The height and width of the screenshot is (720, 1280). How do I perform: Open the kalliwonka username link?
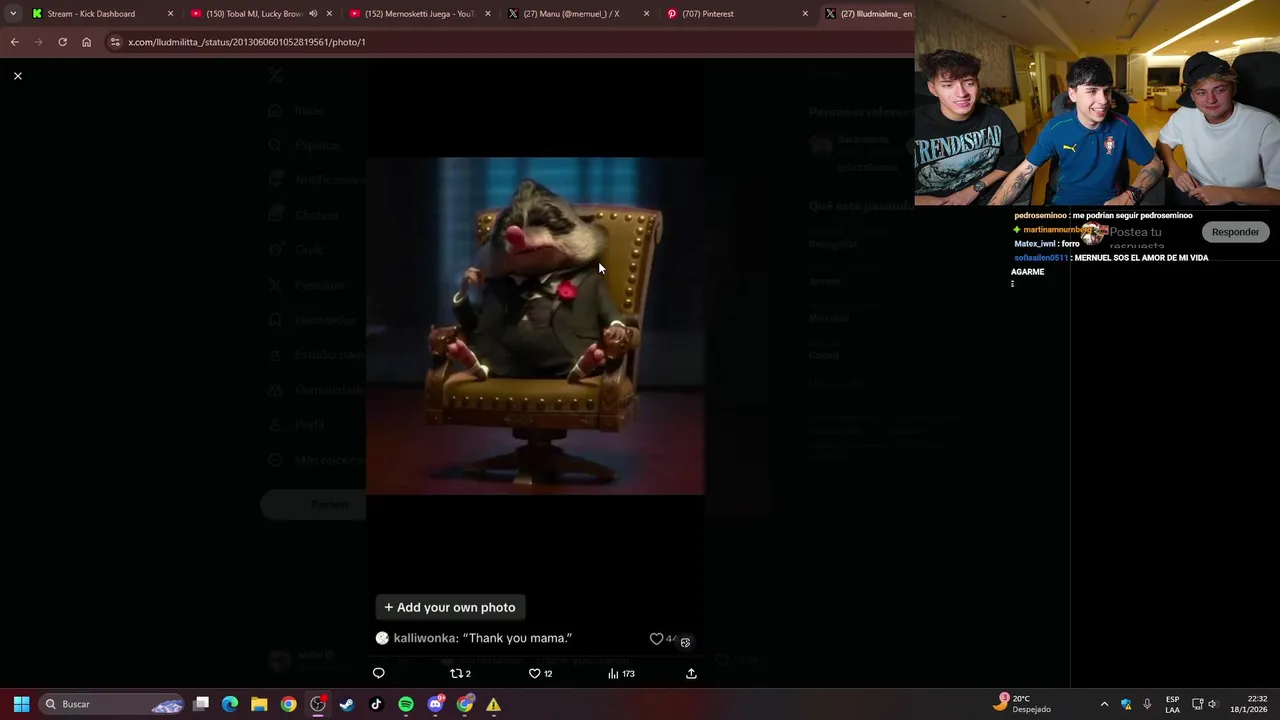[x=425, y=638]
